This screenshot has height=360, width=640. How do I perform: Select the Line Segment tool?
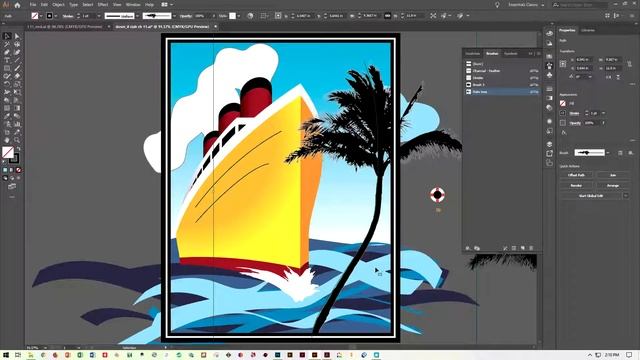coord(17,60)
